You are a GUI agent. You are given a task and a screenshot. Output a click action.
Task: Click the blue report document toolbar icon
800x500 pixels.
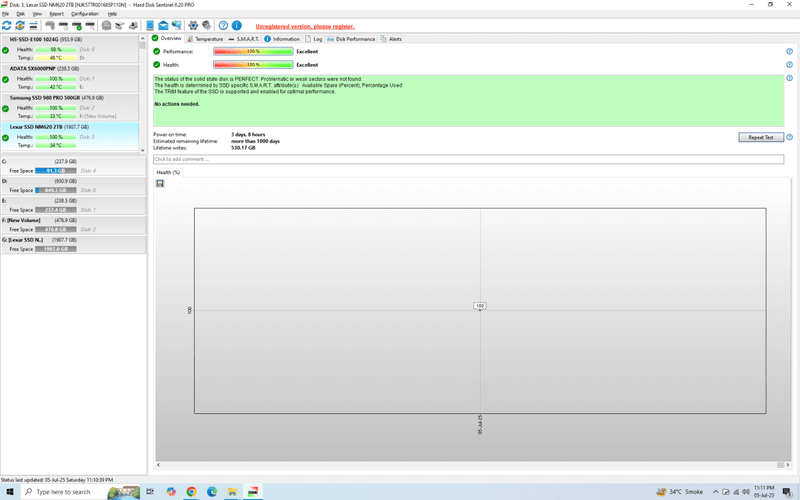coord(150,25)
